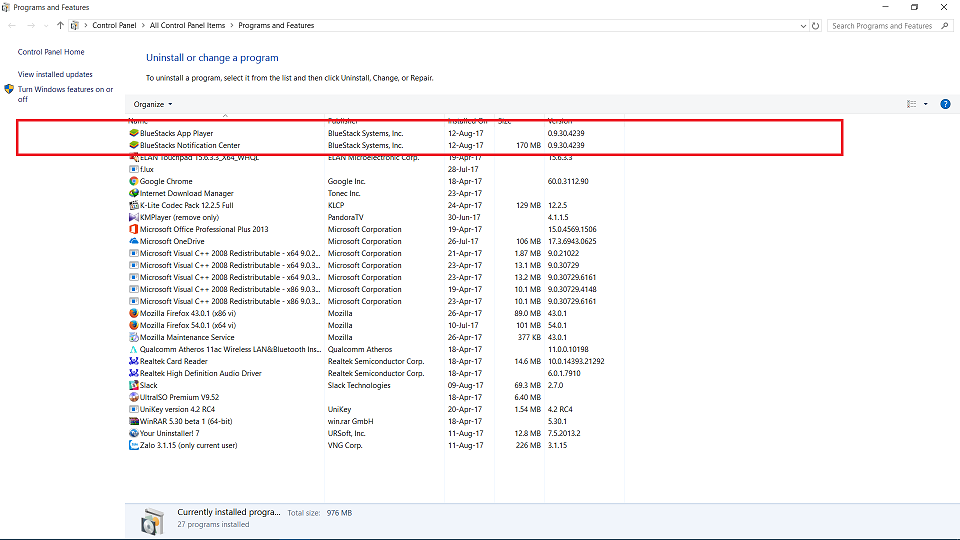Click the KMPlayer program icon
The image size is (960, 540).
134,217
